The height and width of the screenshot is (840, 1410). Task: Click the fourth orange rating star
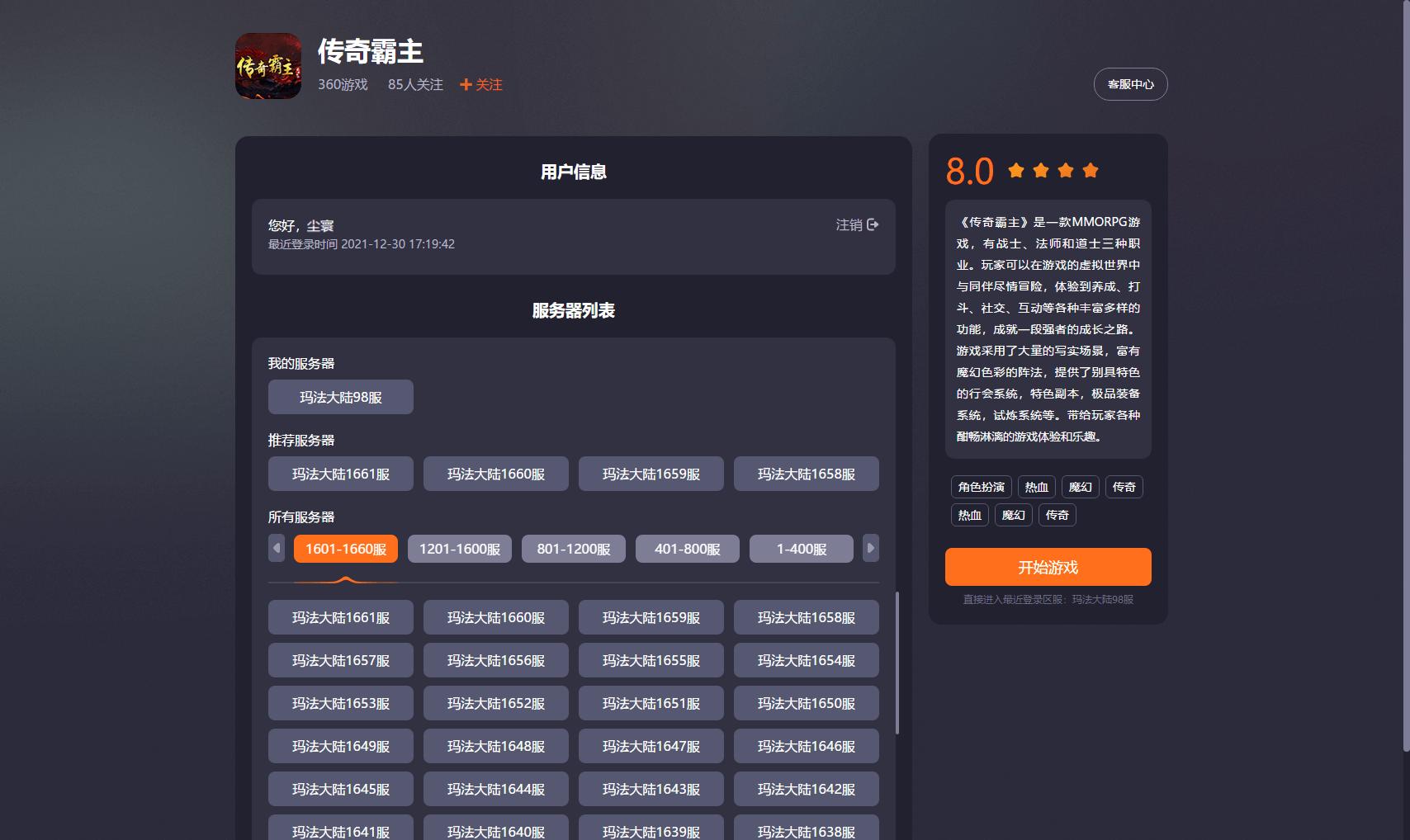[x=1091, y=171]
